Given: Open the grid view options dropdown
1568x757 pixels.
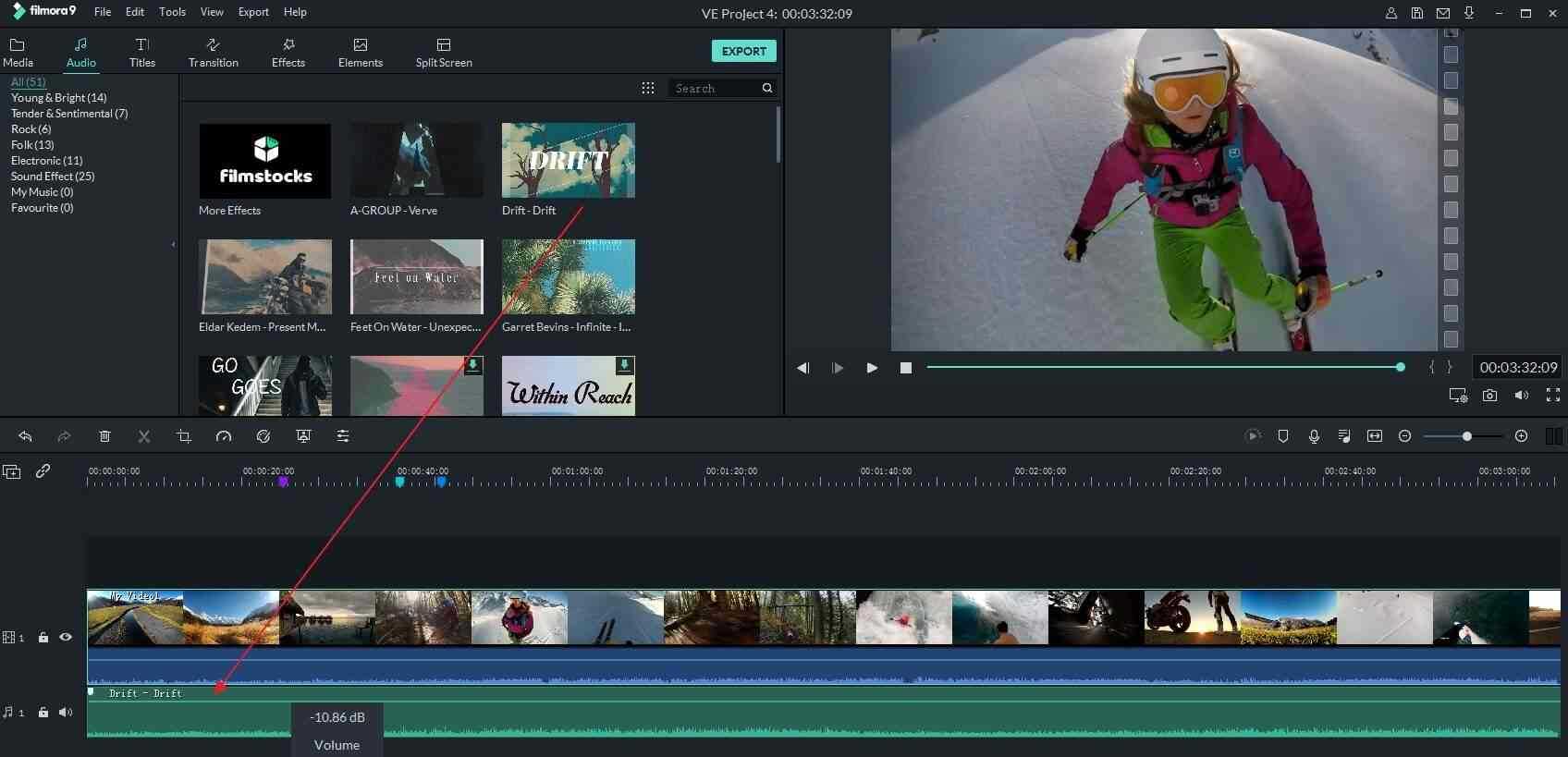Looking at the screenshot, I should [648, 88].
